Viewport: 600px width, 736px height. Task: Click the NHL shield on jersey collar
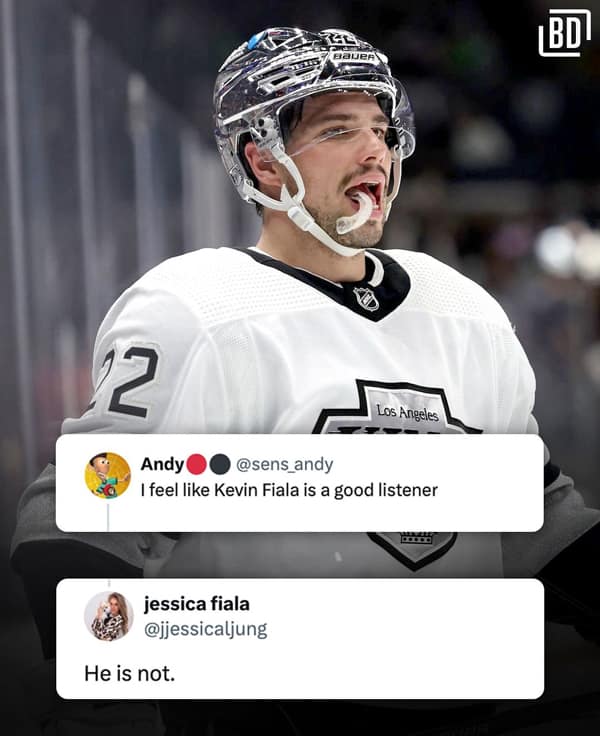366,299
